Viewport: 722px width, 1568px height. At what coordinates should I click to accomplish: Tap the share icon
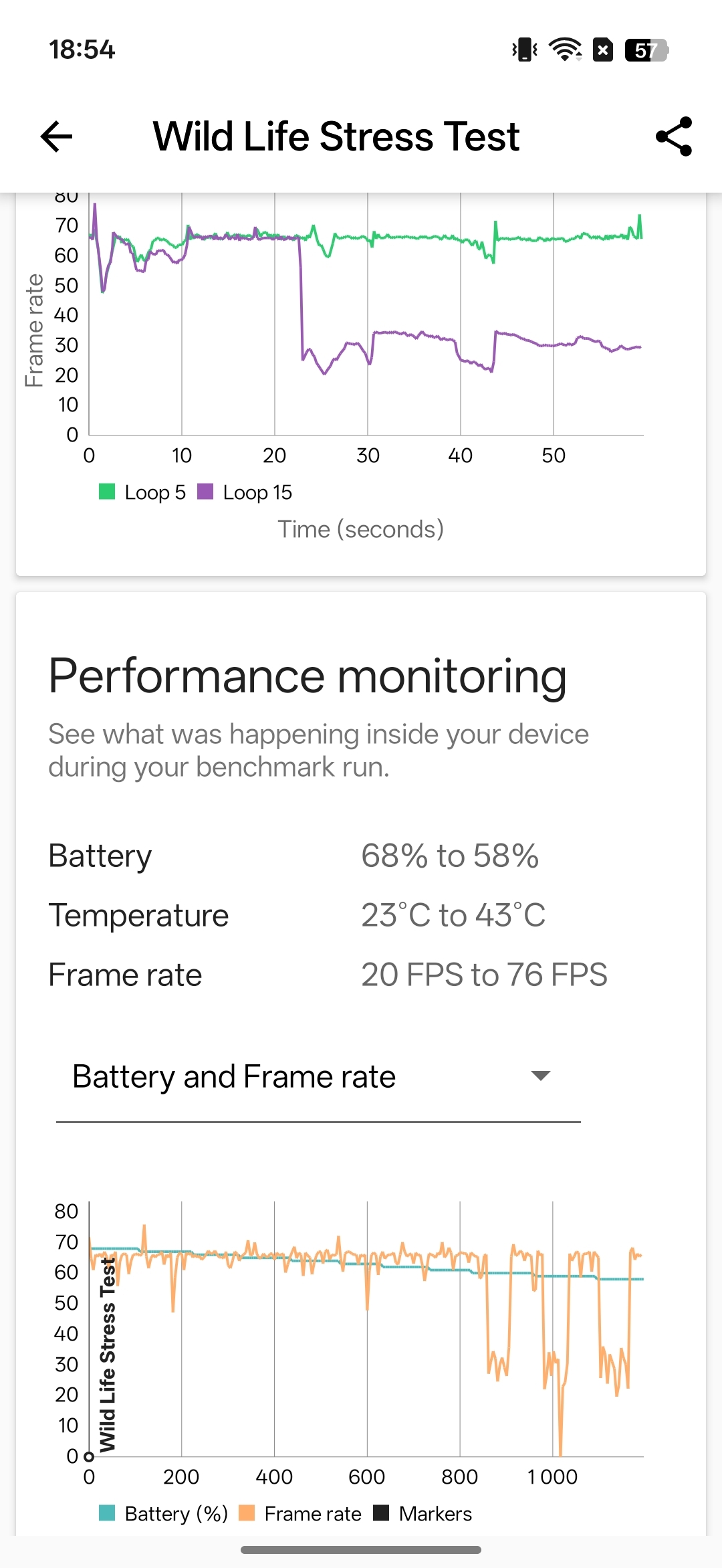[673, 137]
